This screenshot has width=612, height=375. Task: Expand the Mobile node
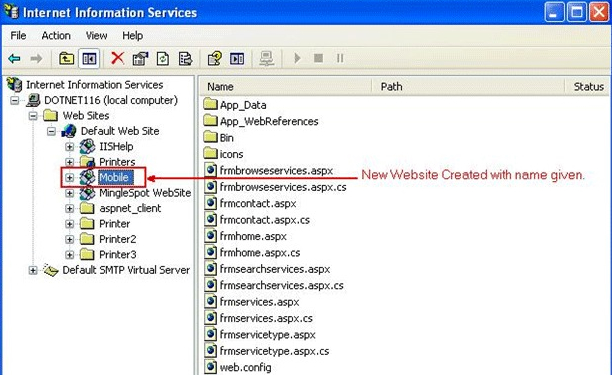69,178
